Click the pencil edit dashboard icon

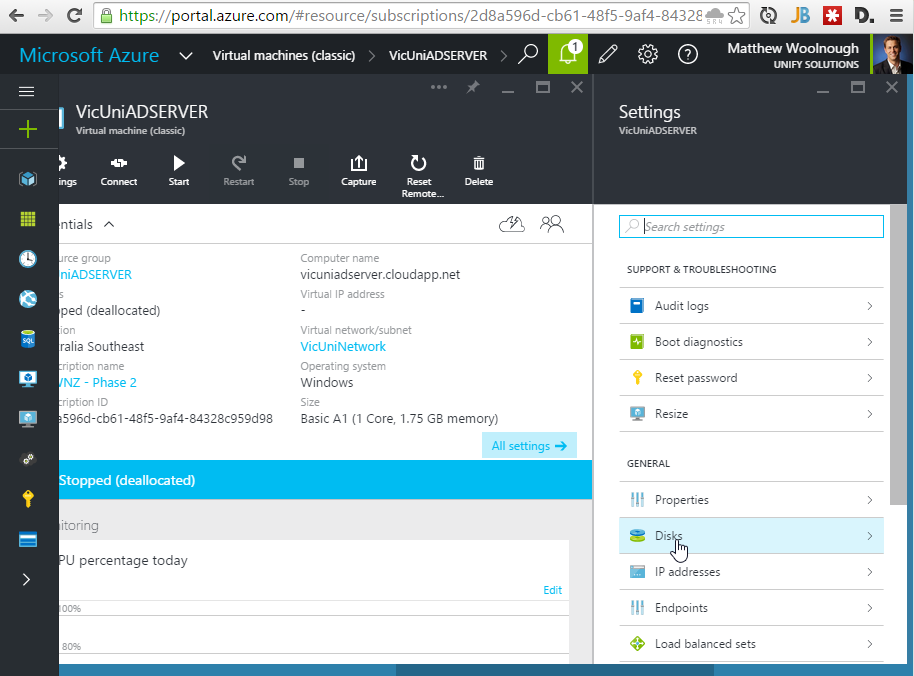(x=607, y=54)
